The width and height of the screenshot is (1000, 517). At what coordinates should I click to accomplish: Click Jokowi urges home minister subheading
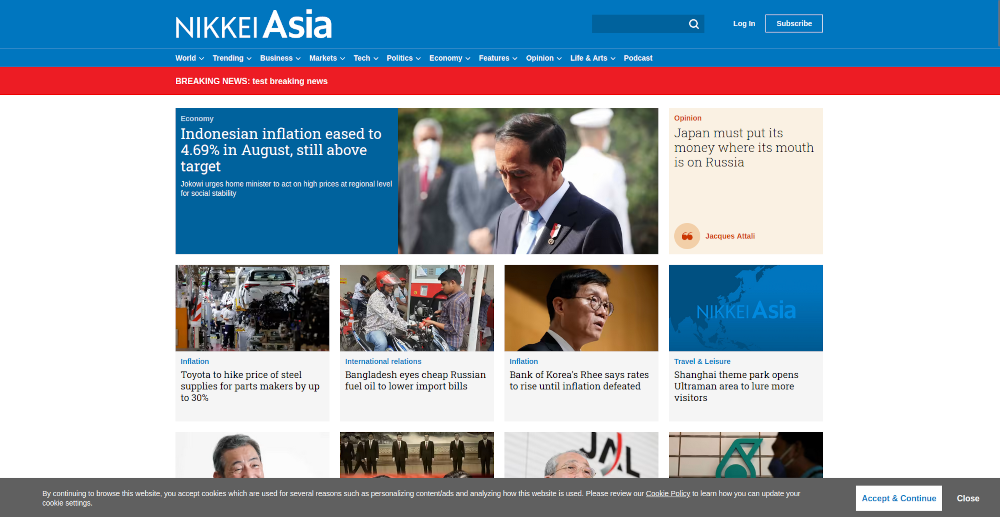pos(286,188)
